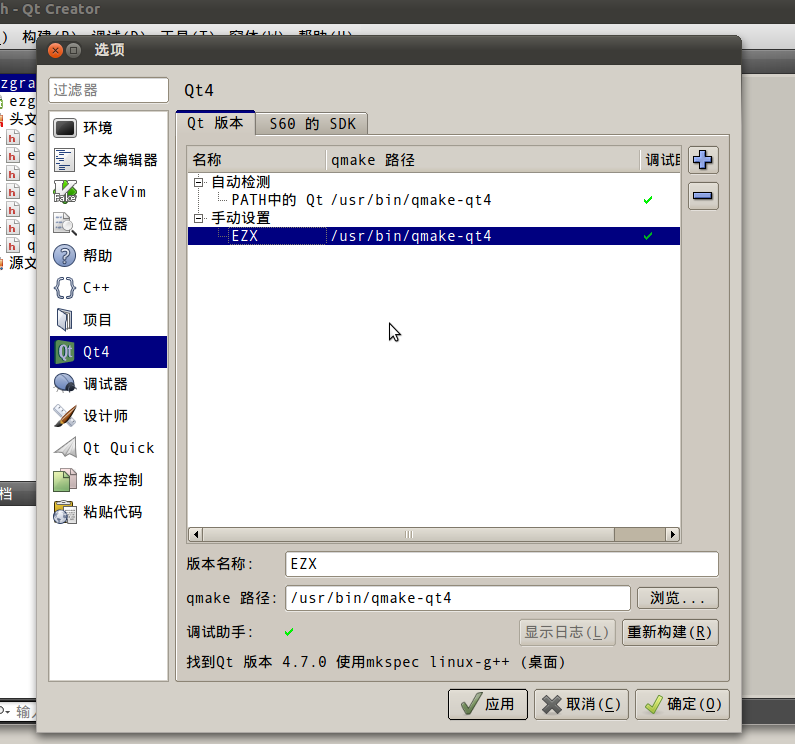
Task: Select the EZX version row
Action: pyautogui.click(x=434, y=236)
